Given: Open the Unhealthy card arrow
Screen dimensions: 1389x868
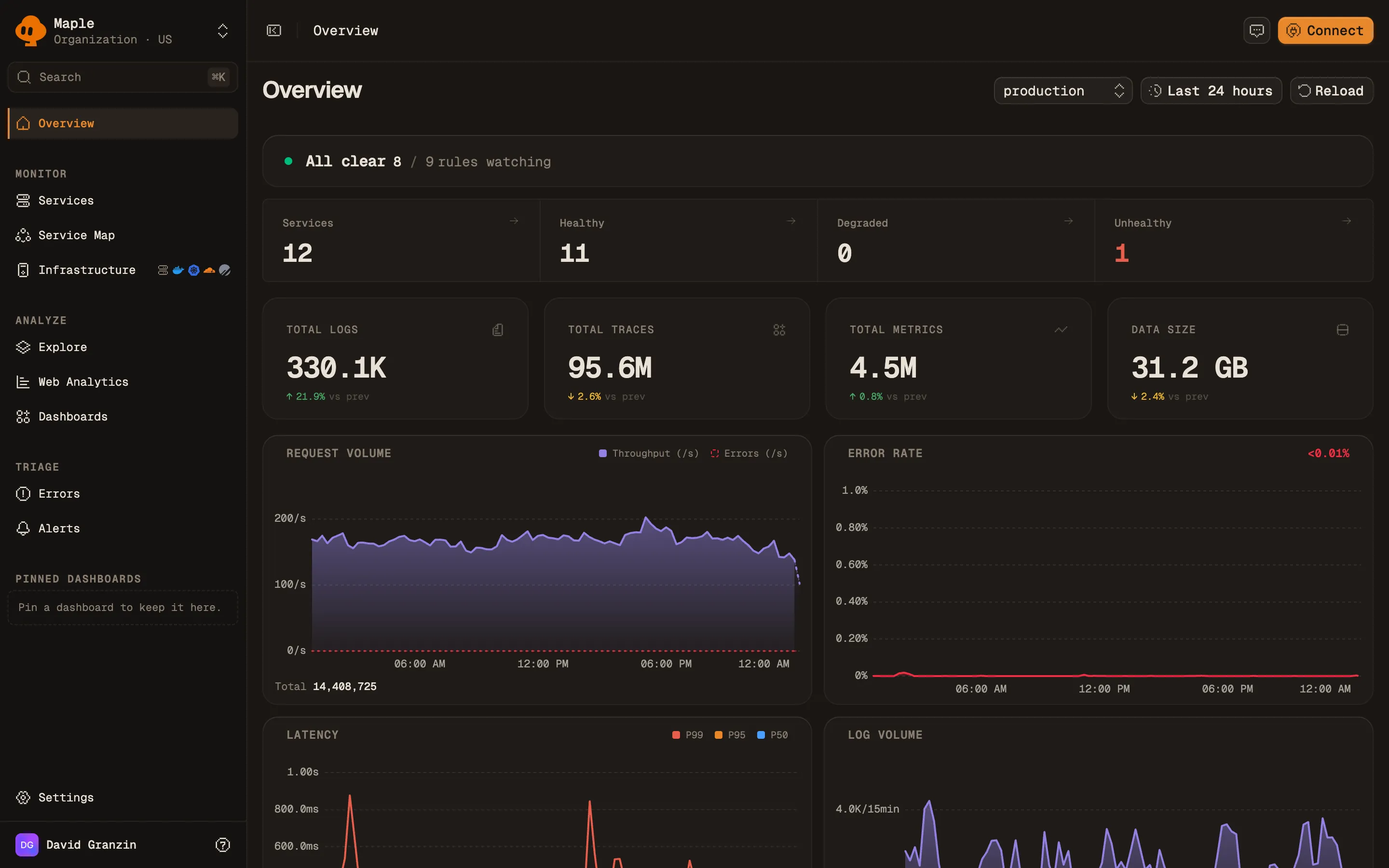Looking at the screenshot, I should coord(1347,221).
